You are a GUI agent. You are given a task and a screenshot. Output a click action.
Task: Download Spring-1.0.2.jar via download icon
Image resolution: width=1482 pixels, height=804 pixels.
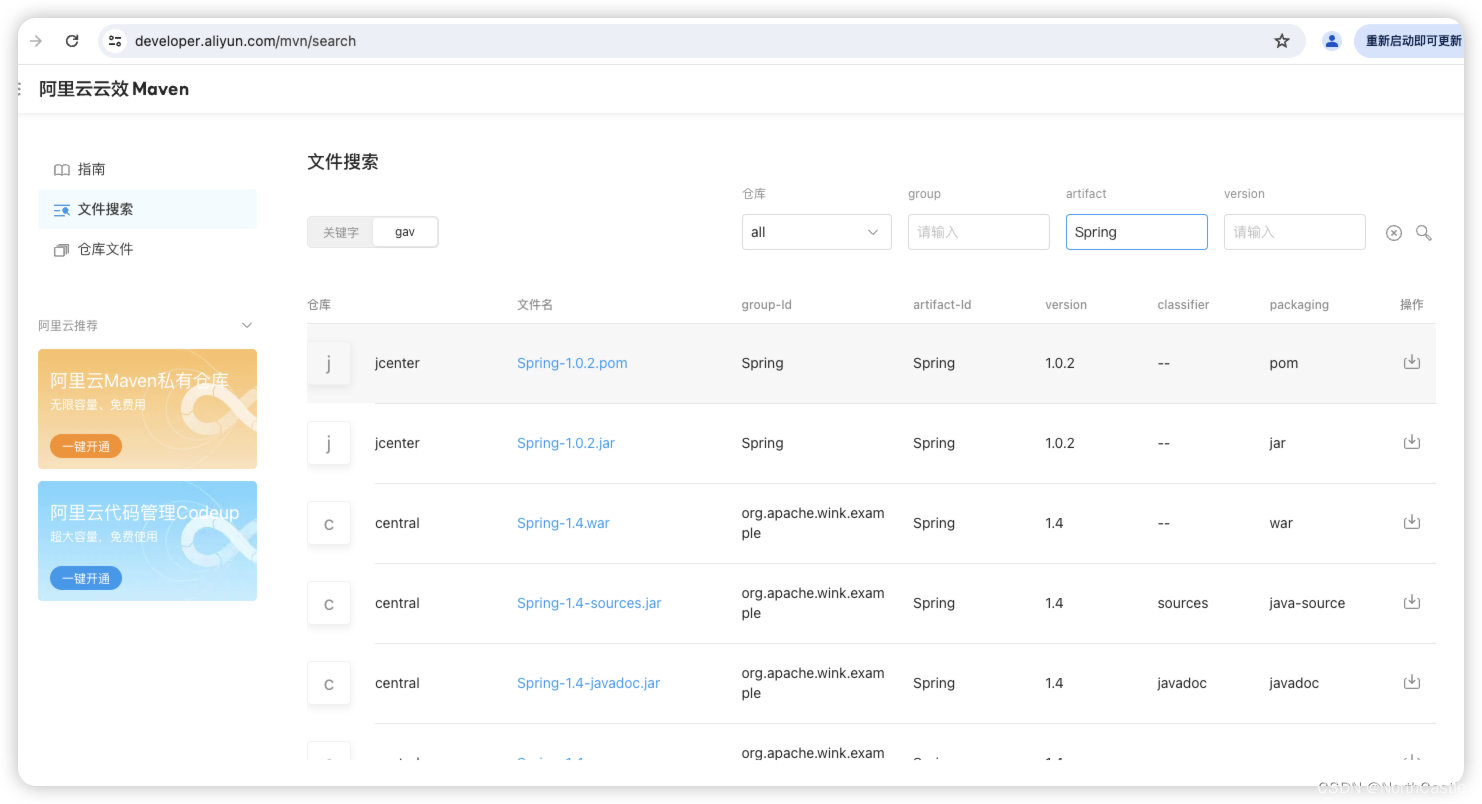1411,442
